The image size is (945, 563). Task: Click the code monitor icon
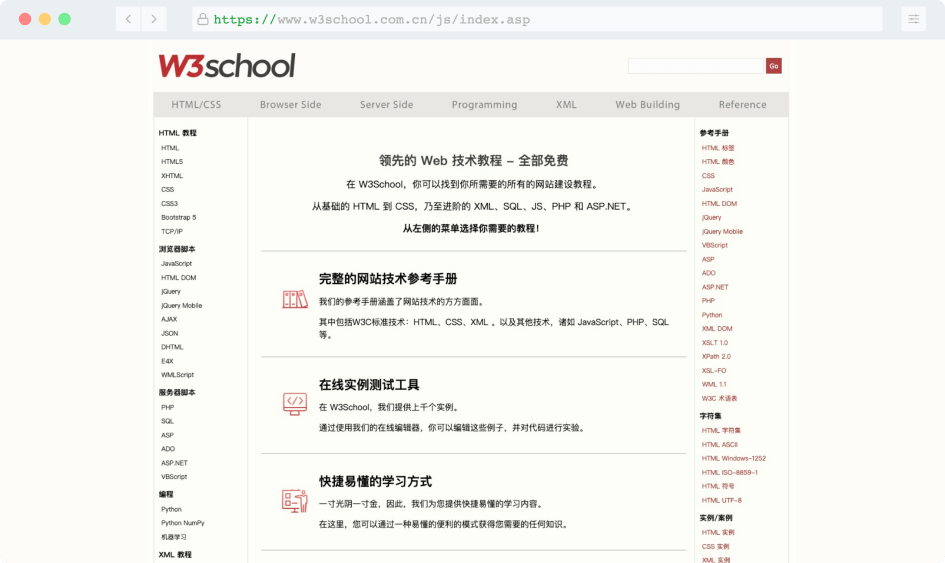(295, 403)
